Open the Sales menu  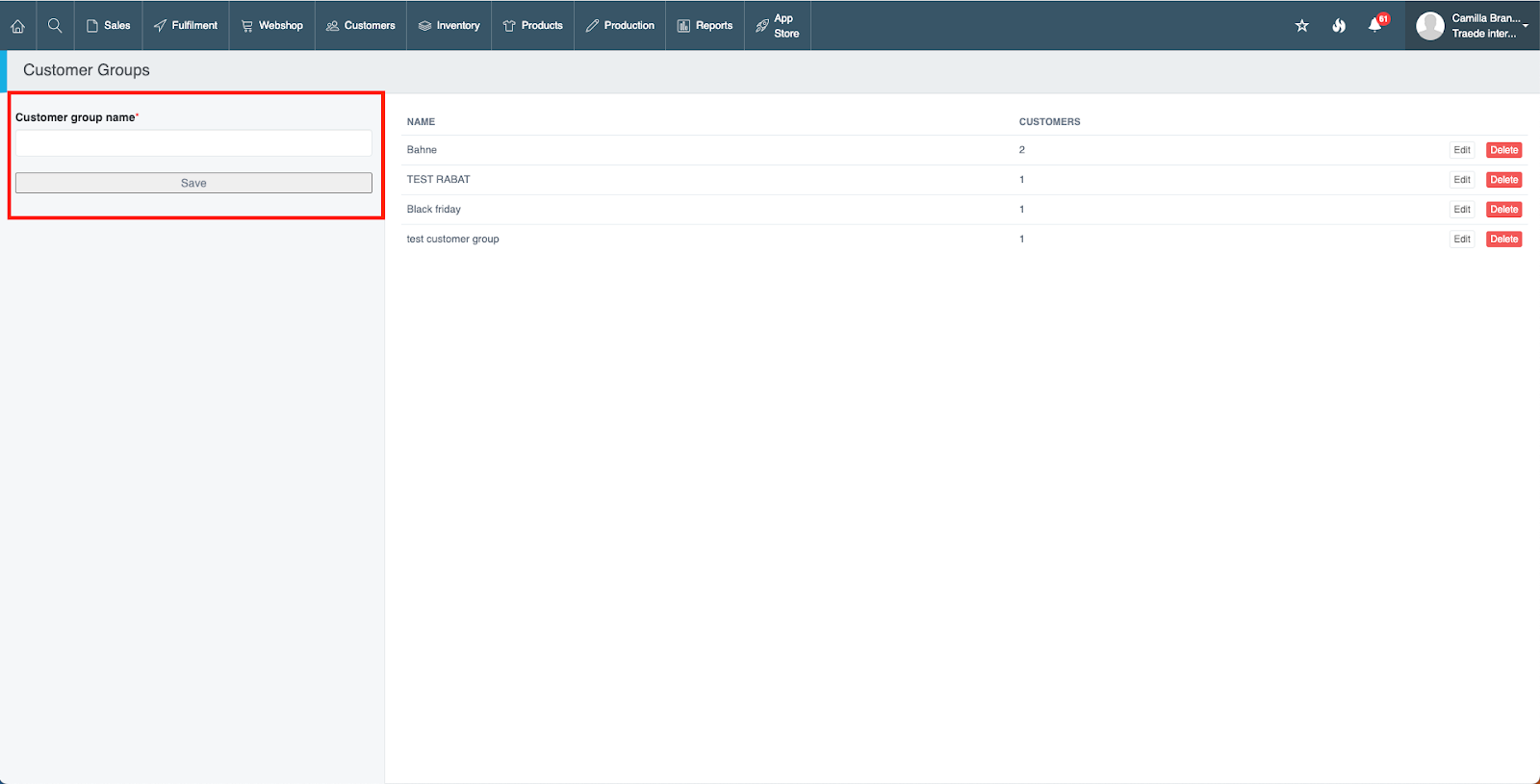pyautogui.click(x=108, y=26)
